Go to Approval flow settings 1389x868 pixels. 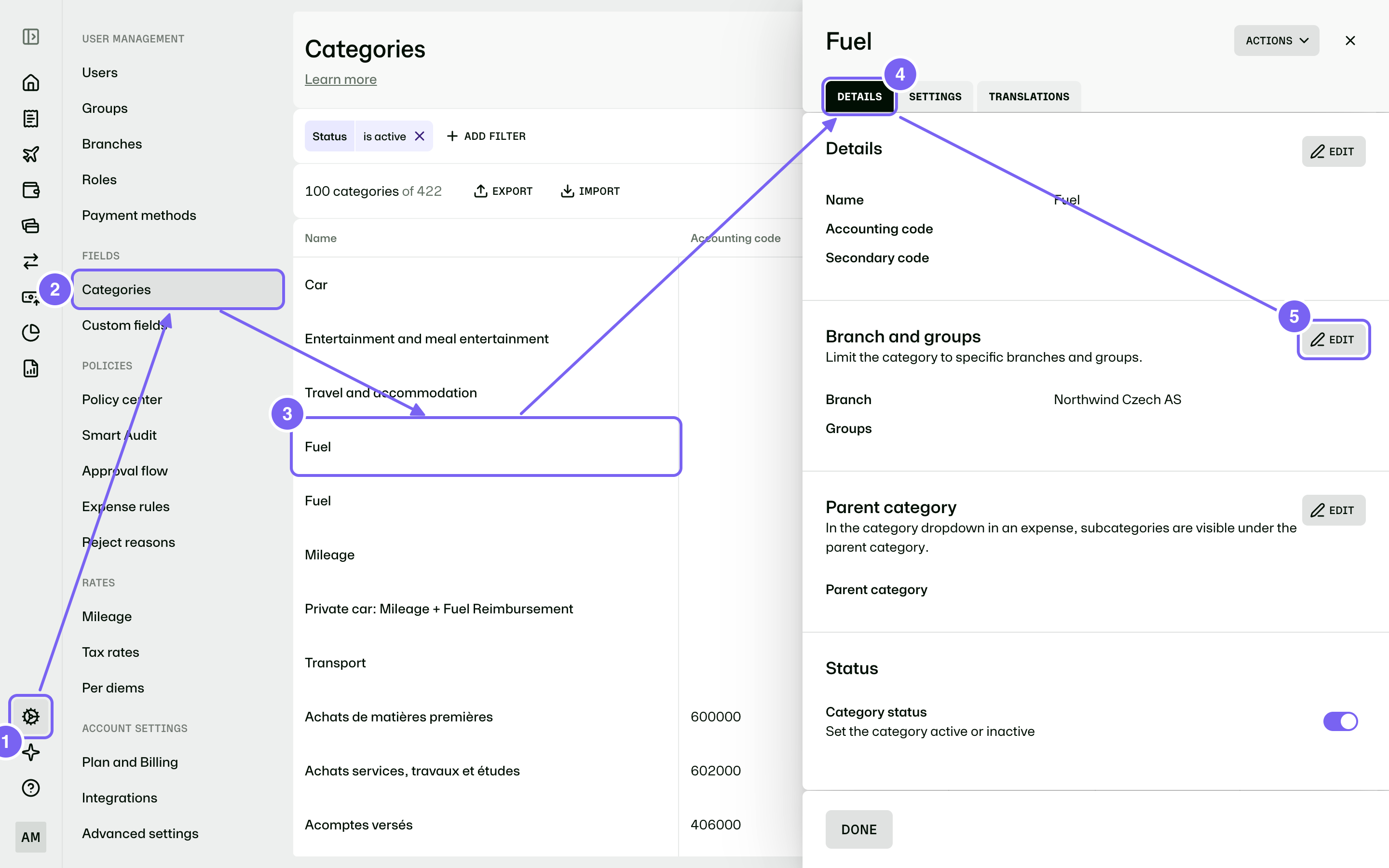click(x=124, y=471)
